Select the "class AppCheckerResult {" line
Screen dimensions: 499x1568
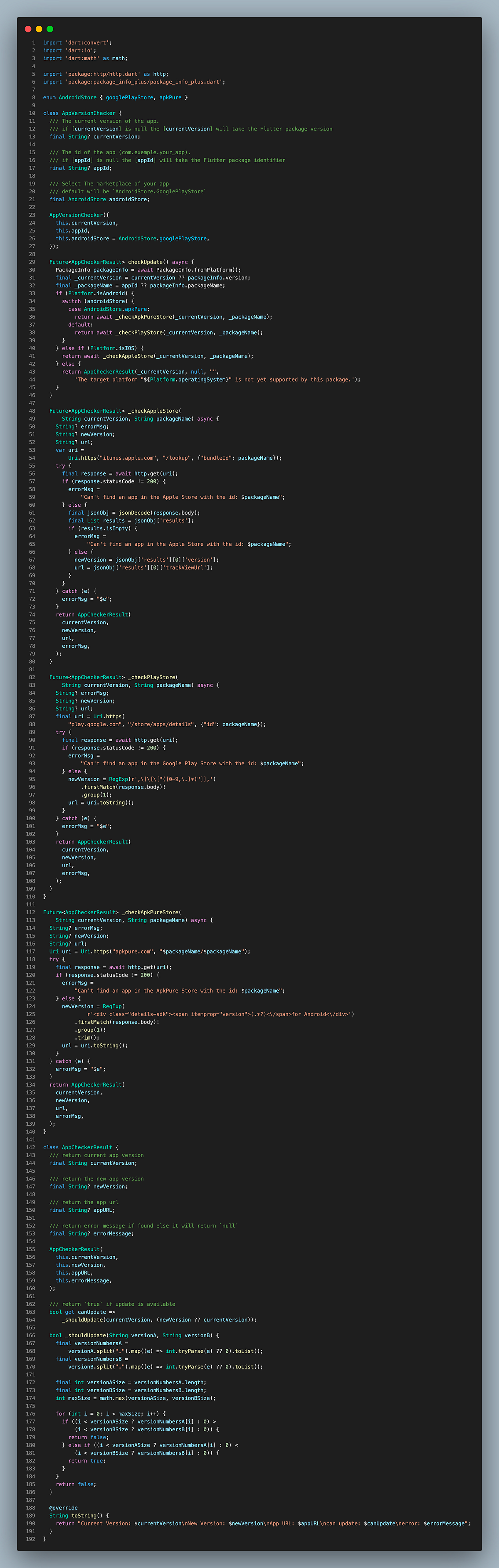(81, 1147)
